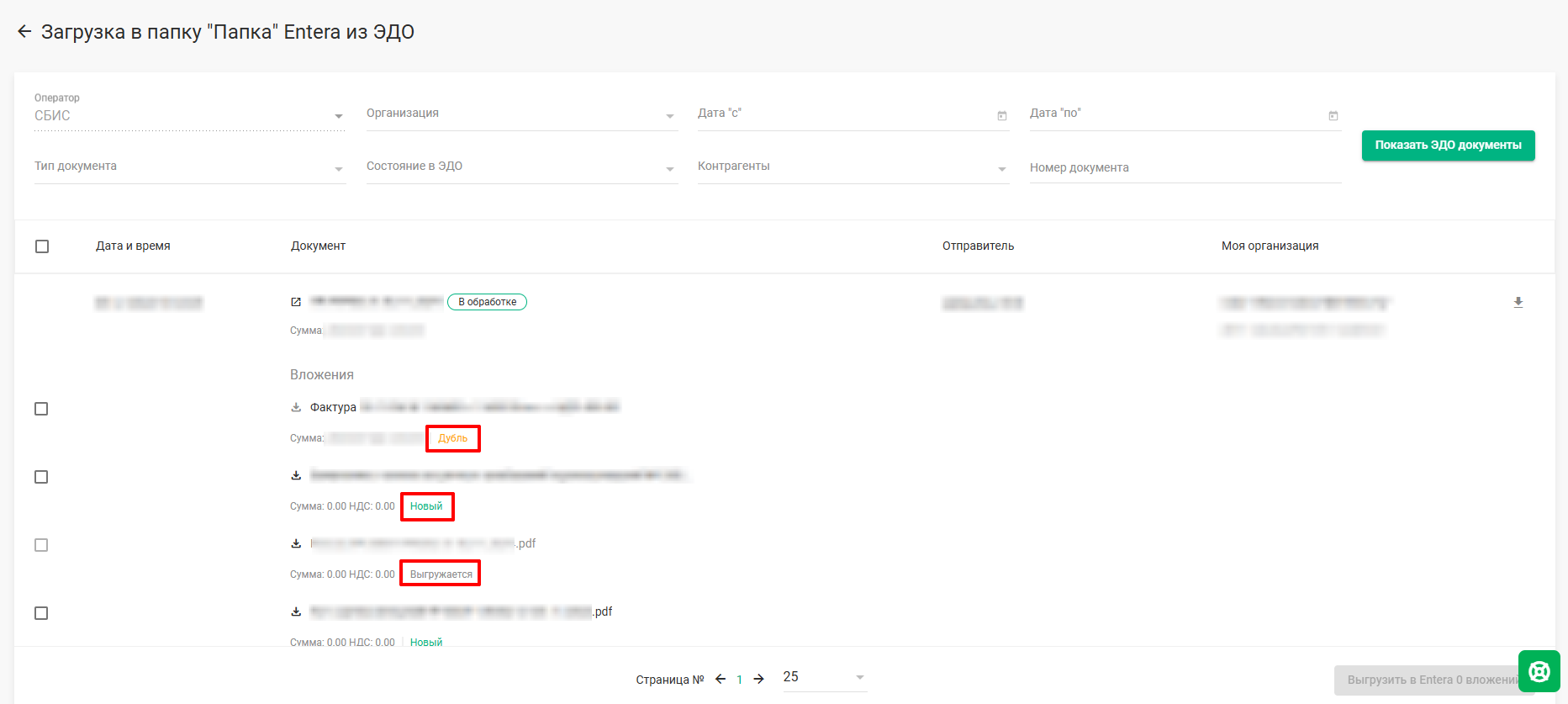Focus the Номер документа input field

[1185, 168]
